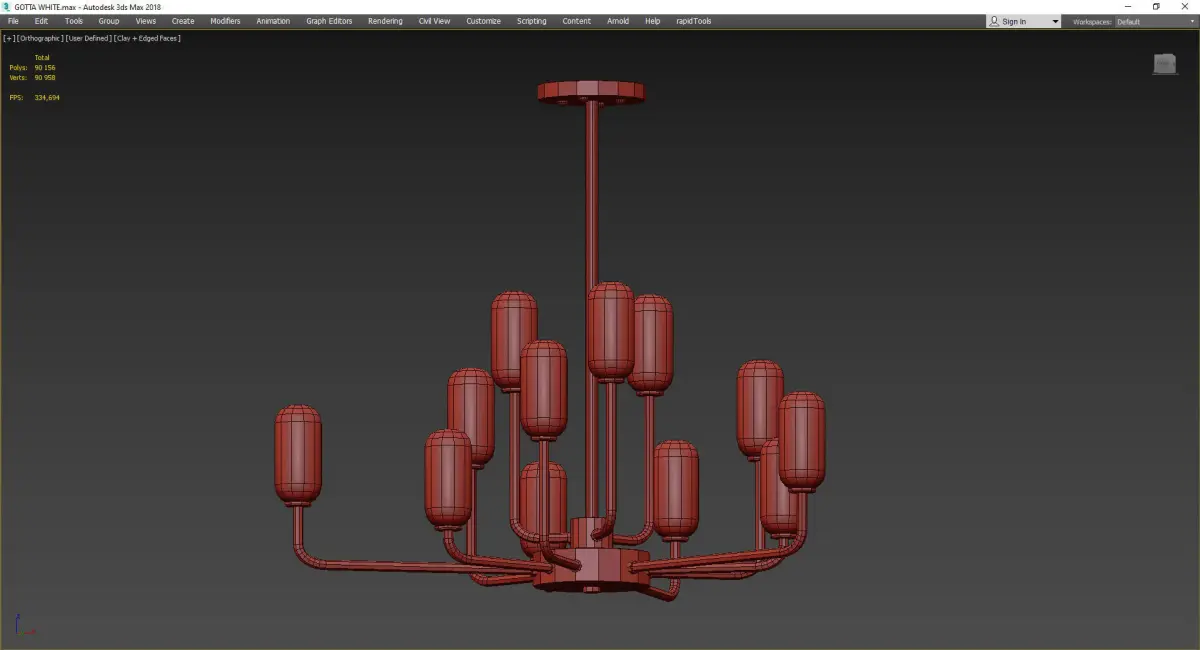The image size is (1200, 650).
Task: Open the Scripting menu
Action: [531, 21]
